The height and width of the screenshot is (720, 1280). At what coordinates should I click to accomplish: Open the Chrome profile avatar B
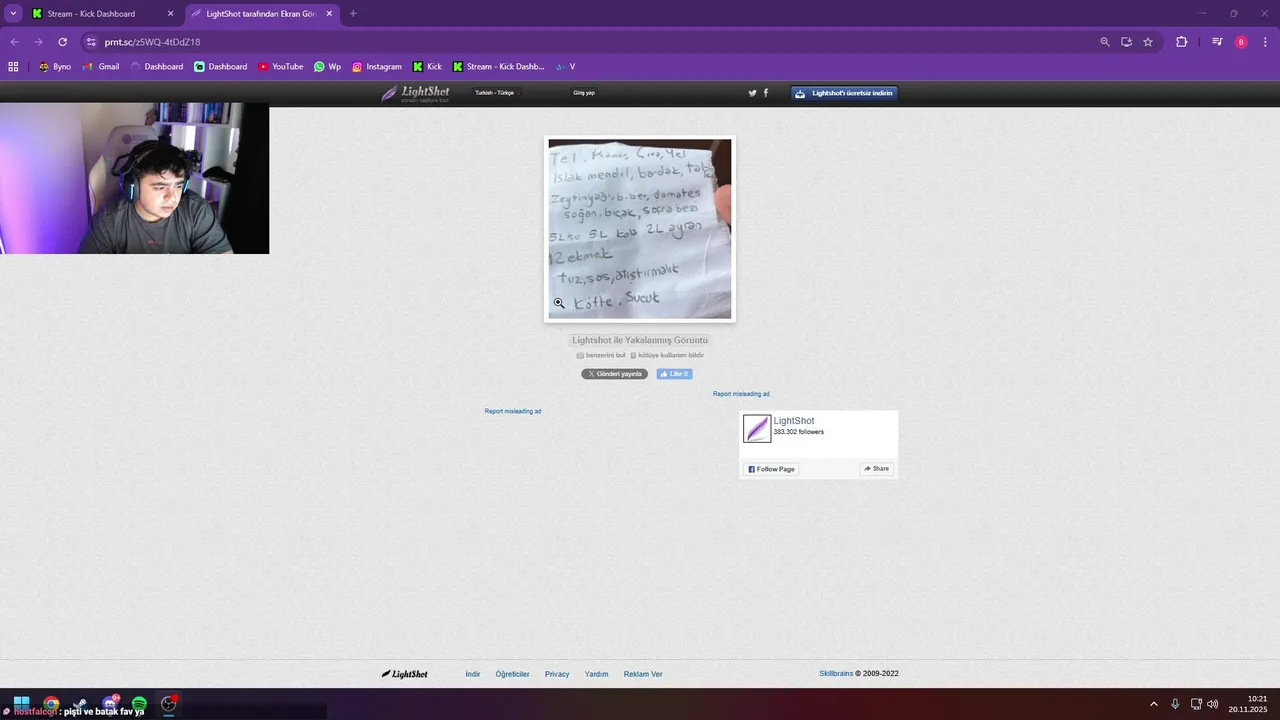pos(1241,42)
